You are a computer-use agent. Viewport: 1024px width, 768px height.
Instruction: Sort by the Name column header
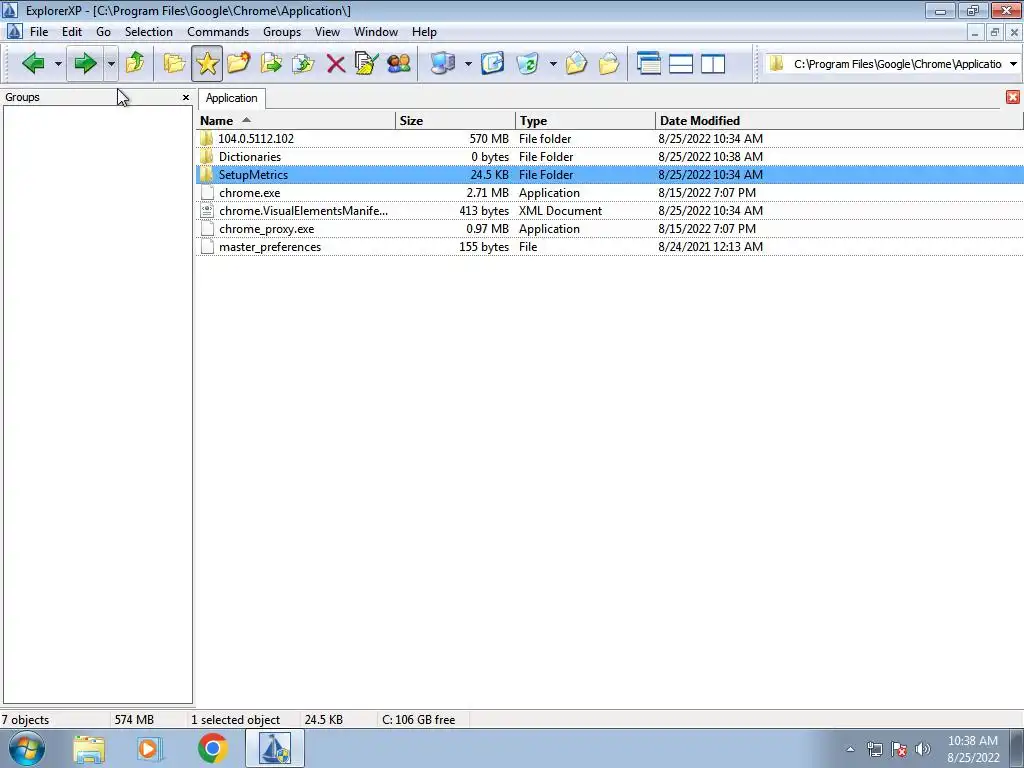pyautogui.click(x=296, y=121)
